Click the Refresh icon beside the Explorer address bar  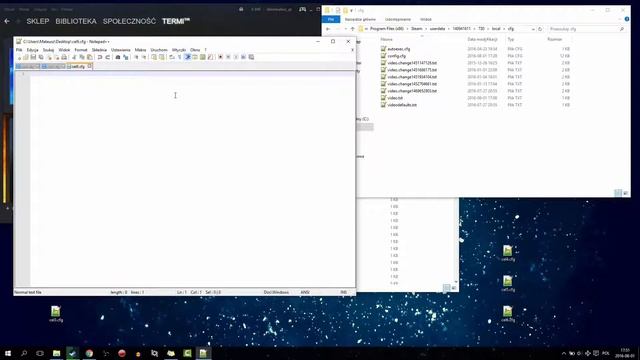tap(540, 29)
